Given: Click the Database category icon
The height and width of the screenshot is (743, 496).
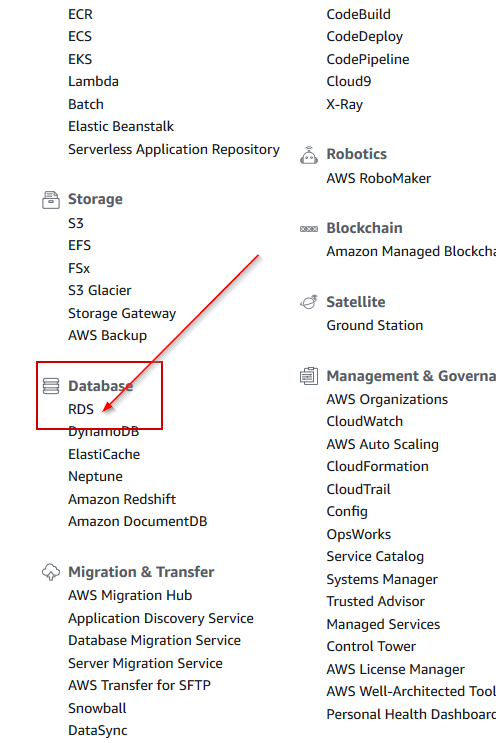Looking at the screenshot, I should (51, 386).
